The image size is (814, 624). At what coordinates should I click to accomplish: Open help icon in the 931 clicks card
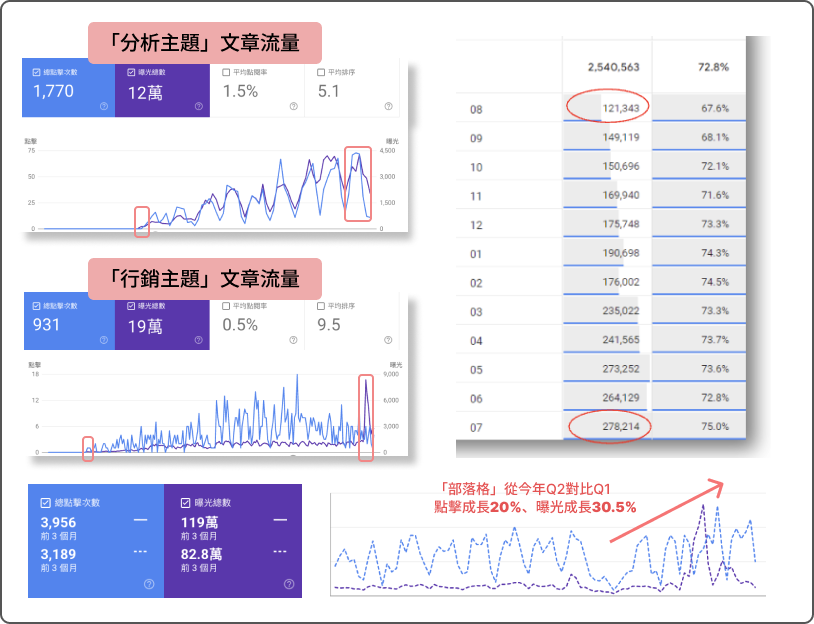coord(104,340)
